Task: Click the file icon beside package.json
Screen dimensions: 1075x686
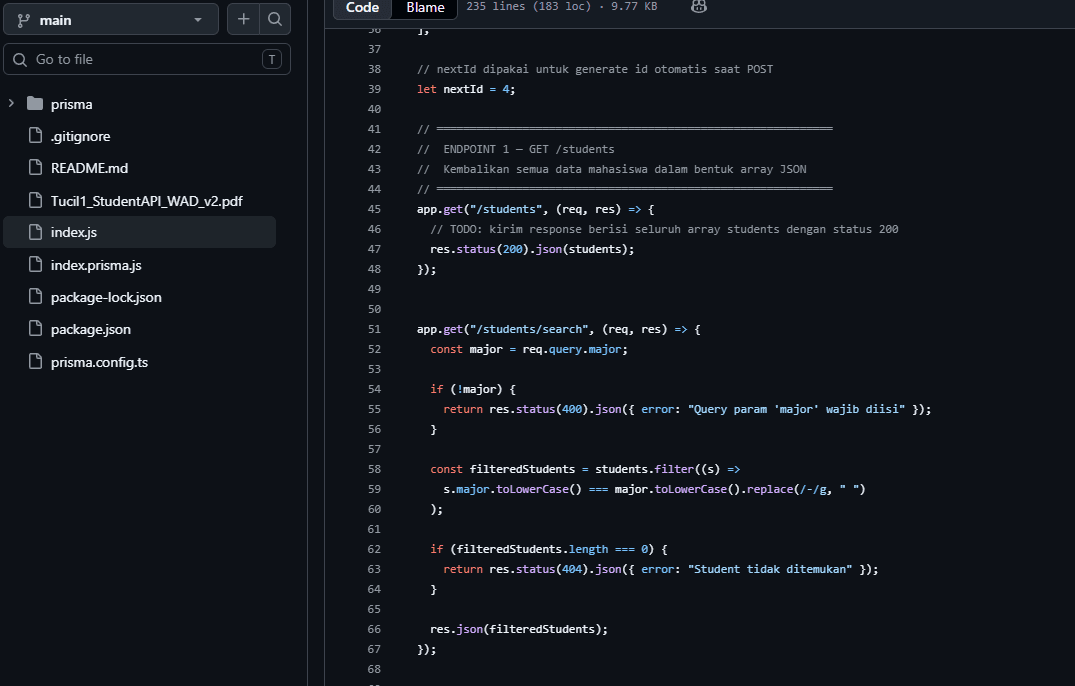Action: [35, 328]
